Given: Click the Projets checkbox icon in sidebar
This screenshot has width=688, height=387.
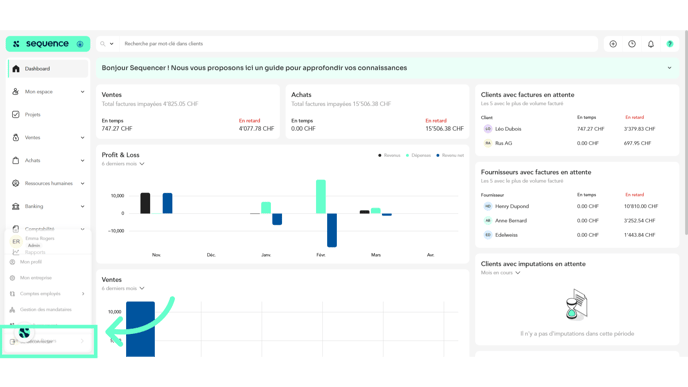Looking at the screenshot, I should [16, 115].
